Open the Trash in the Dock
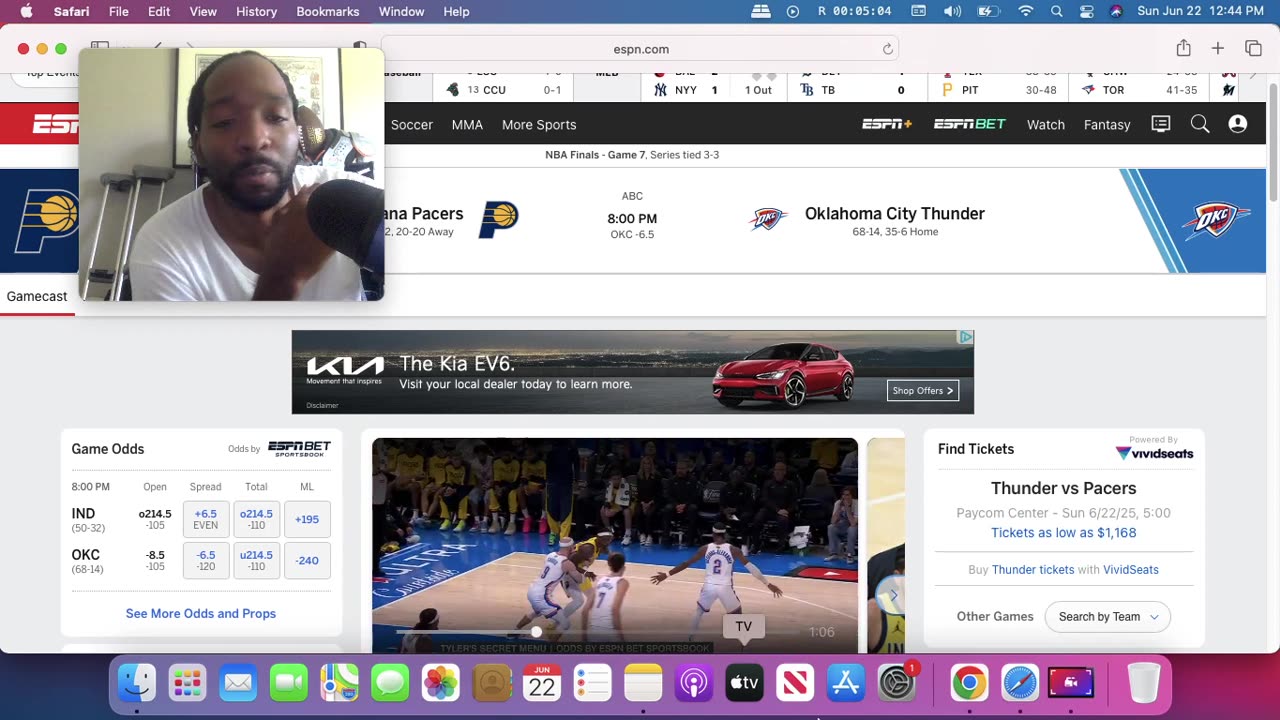The height and width of the screenshot is (720, 1280). point(1144,683)
